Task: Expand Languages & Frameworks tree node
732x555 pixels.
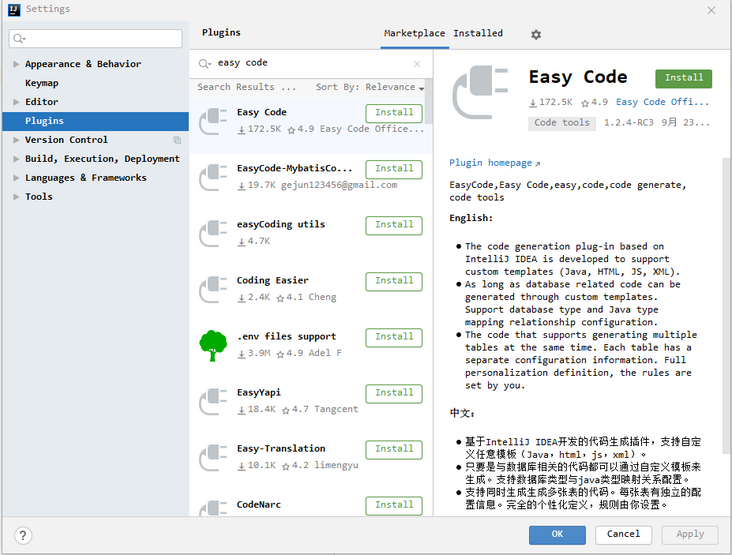Action: click(16, 178)
